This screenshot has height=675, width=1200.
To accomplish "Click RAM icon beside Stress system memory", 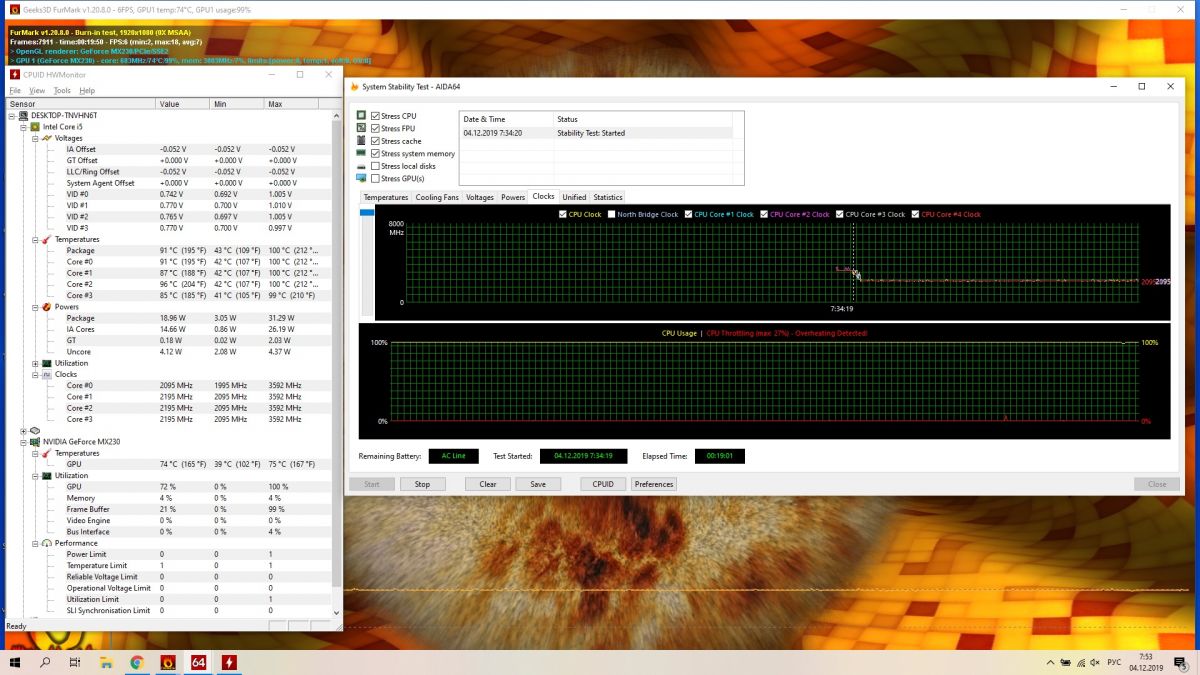I will point(361,153).
